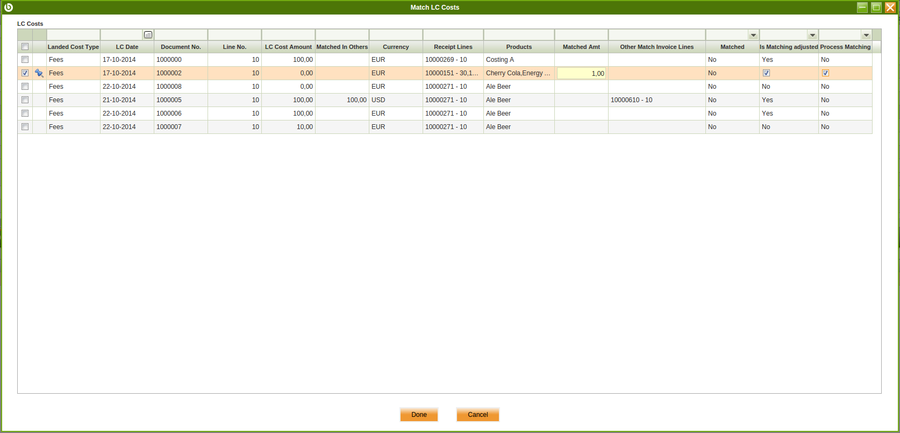The height and width of the screenshot is (433, 900).
Task: Close the Match LC Costs popup
Action: point(890,7)
